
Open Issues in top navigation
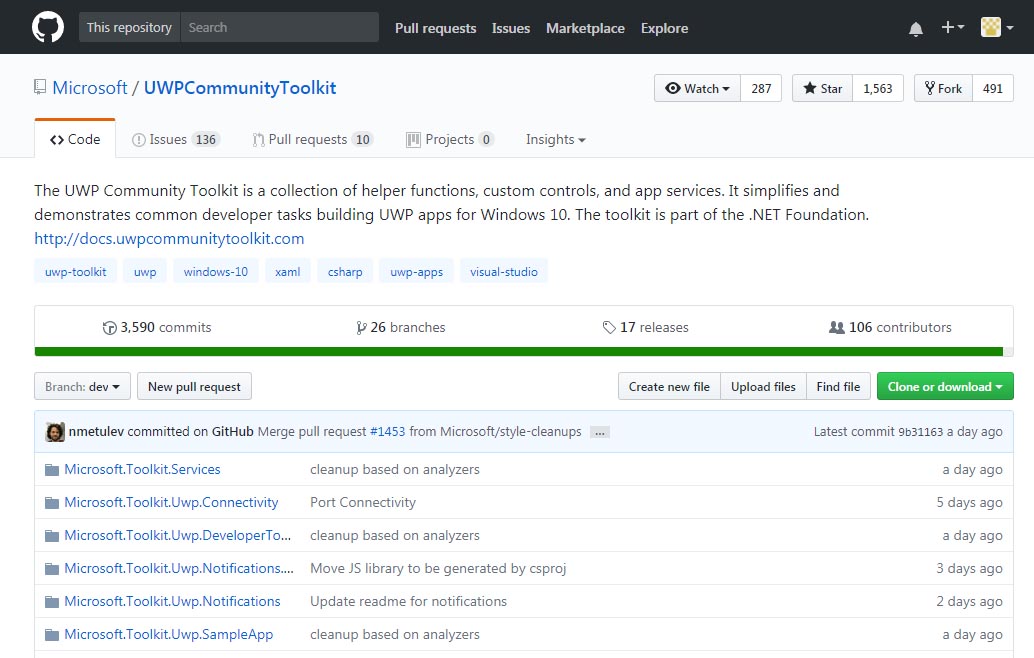pyautogui.click(x=510, y=28)
